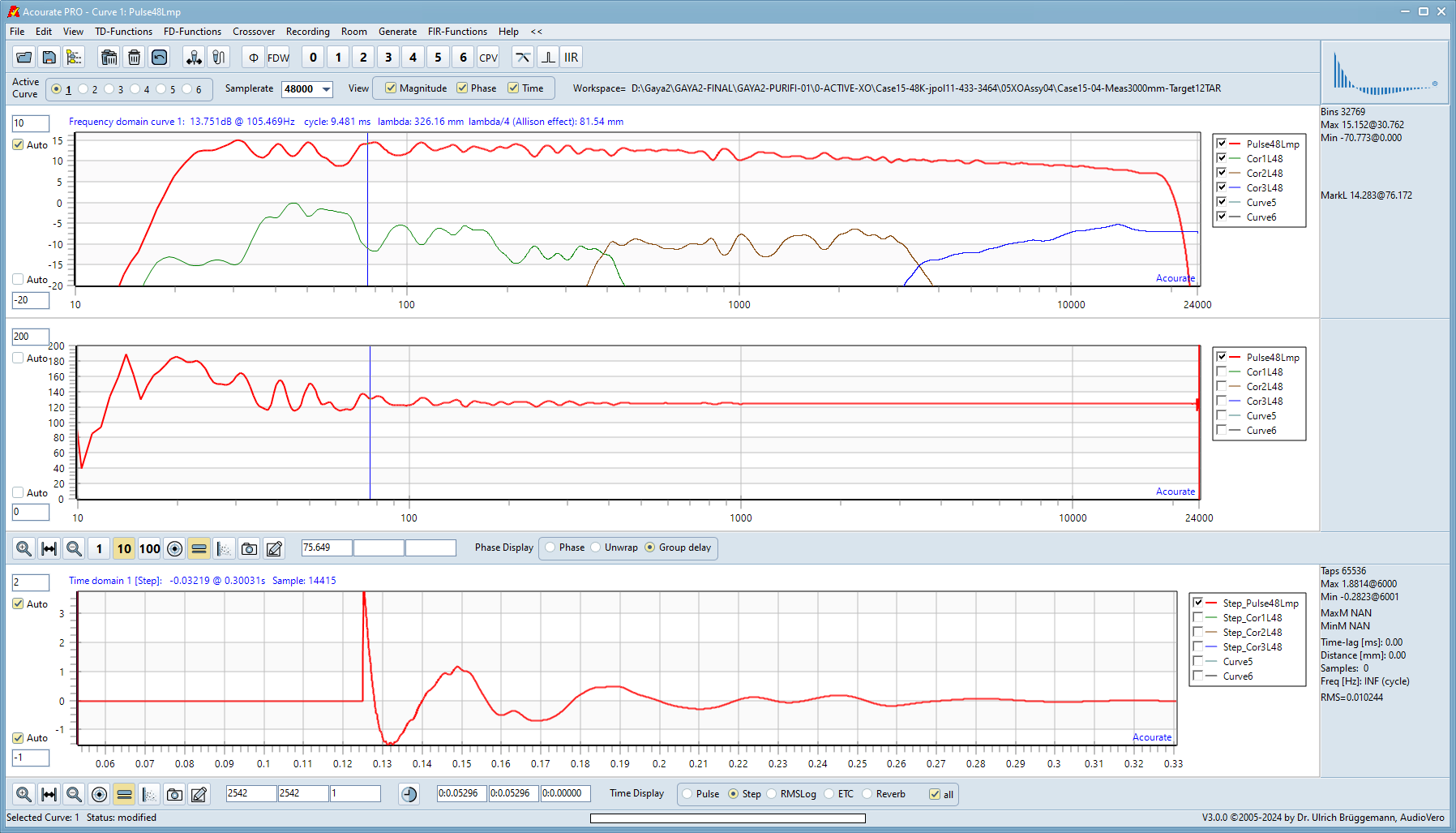The height and width of the screenshot is (833, 1456).
Task: Click frequency plot scatter-dots icon
Action: [x=225, y=549]
